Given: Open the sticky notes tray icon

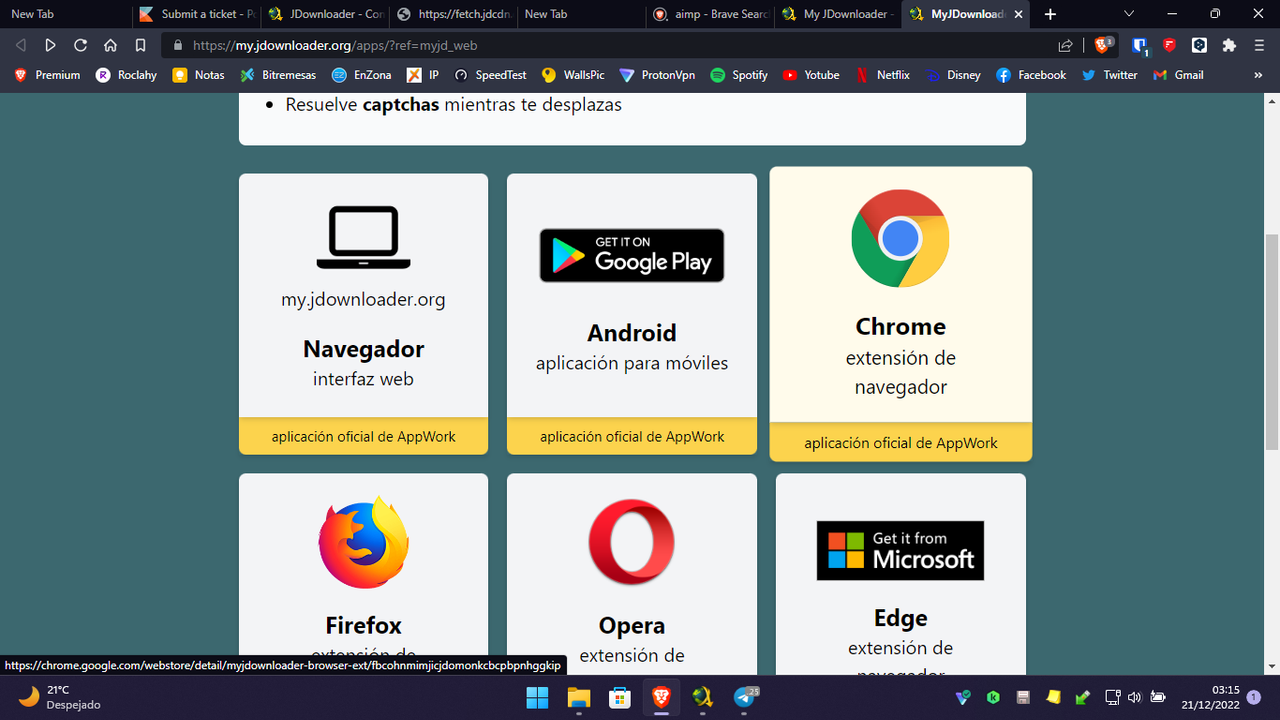Looking at the screenshot, I should (1053, 697).
